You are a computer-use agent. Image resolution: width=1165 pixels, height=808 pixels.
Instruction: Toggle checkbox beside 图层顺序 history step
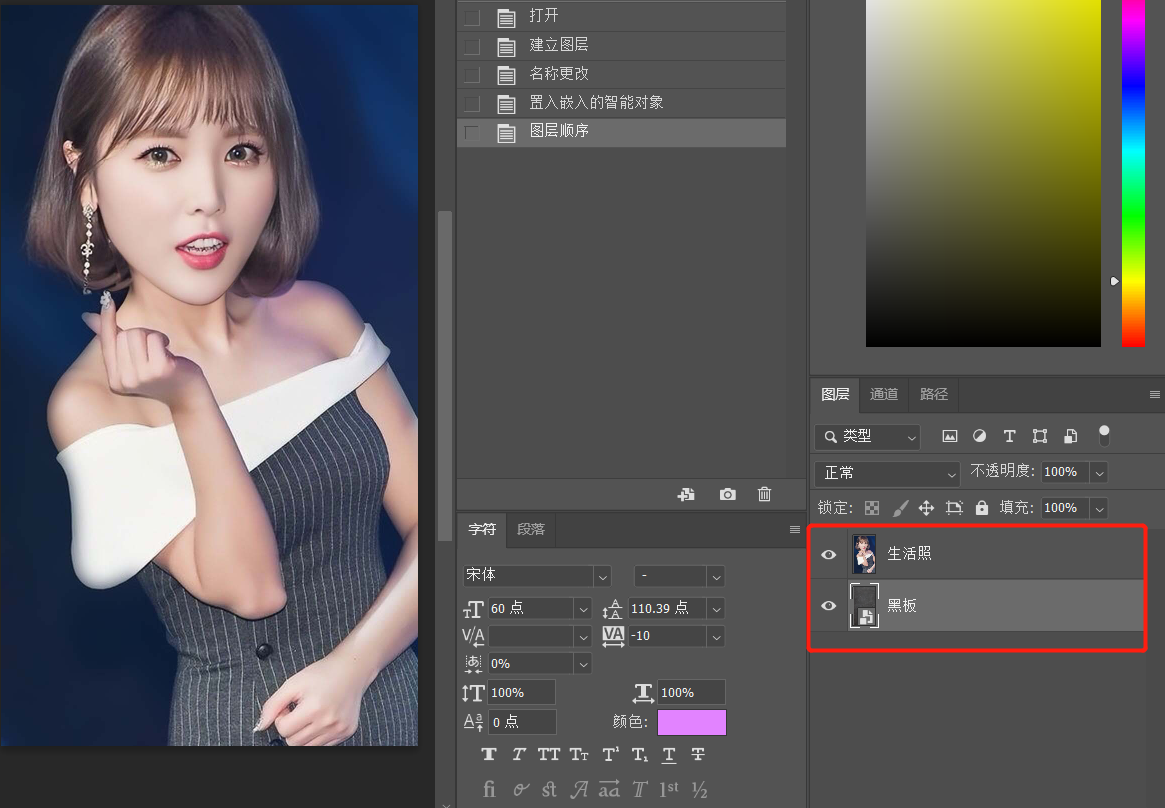[472, 132]
